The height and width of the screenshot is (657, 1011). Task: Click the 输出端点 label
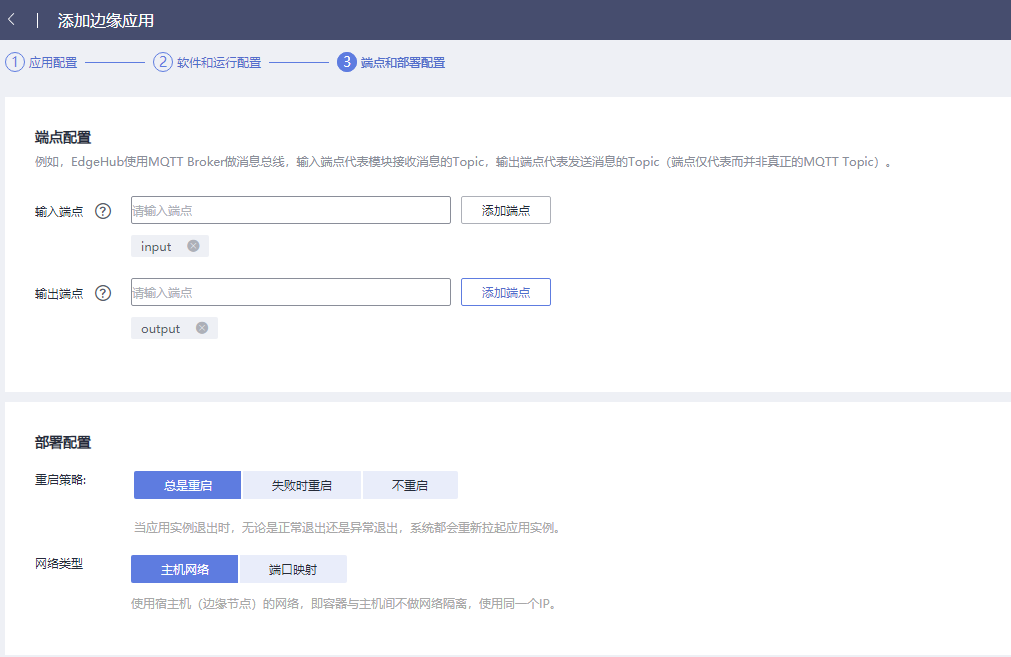click(x=59, y=293)
